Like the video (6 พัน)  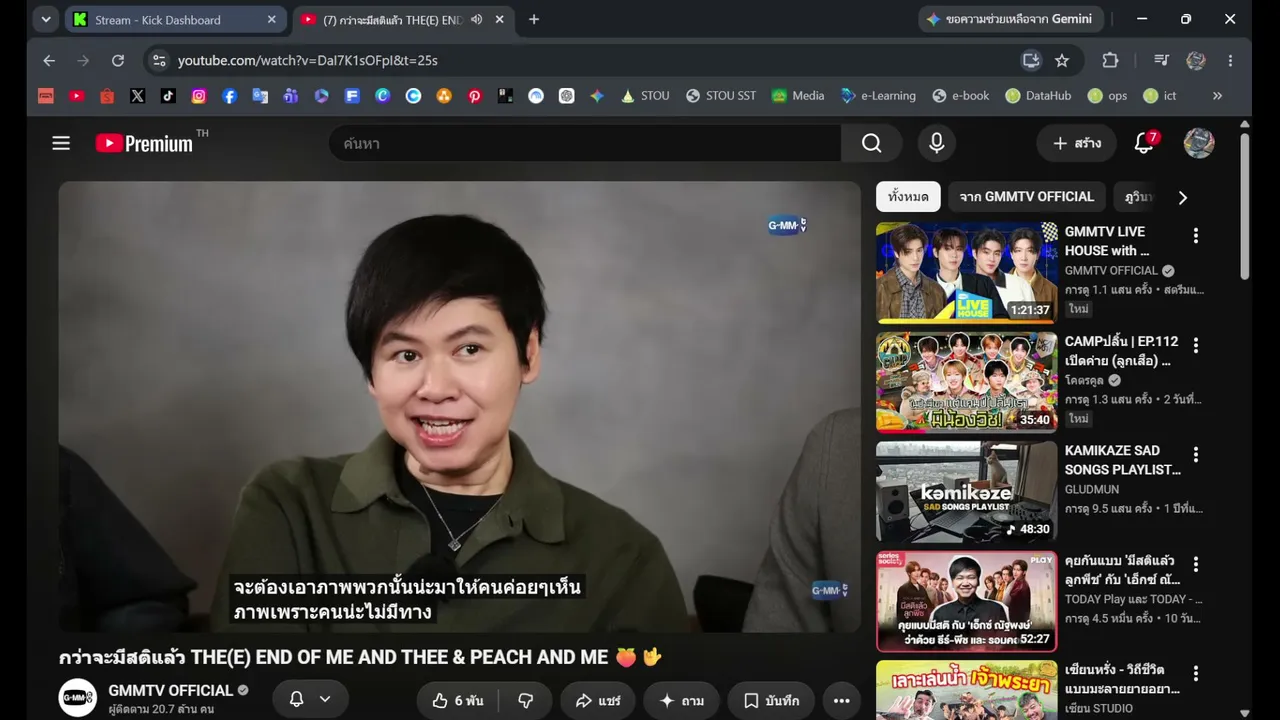[x=460, y=701]
